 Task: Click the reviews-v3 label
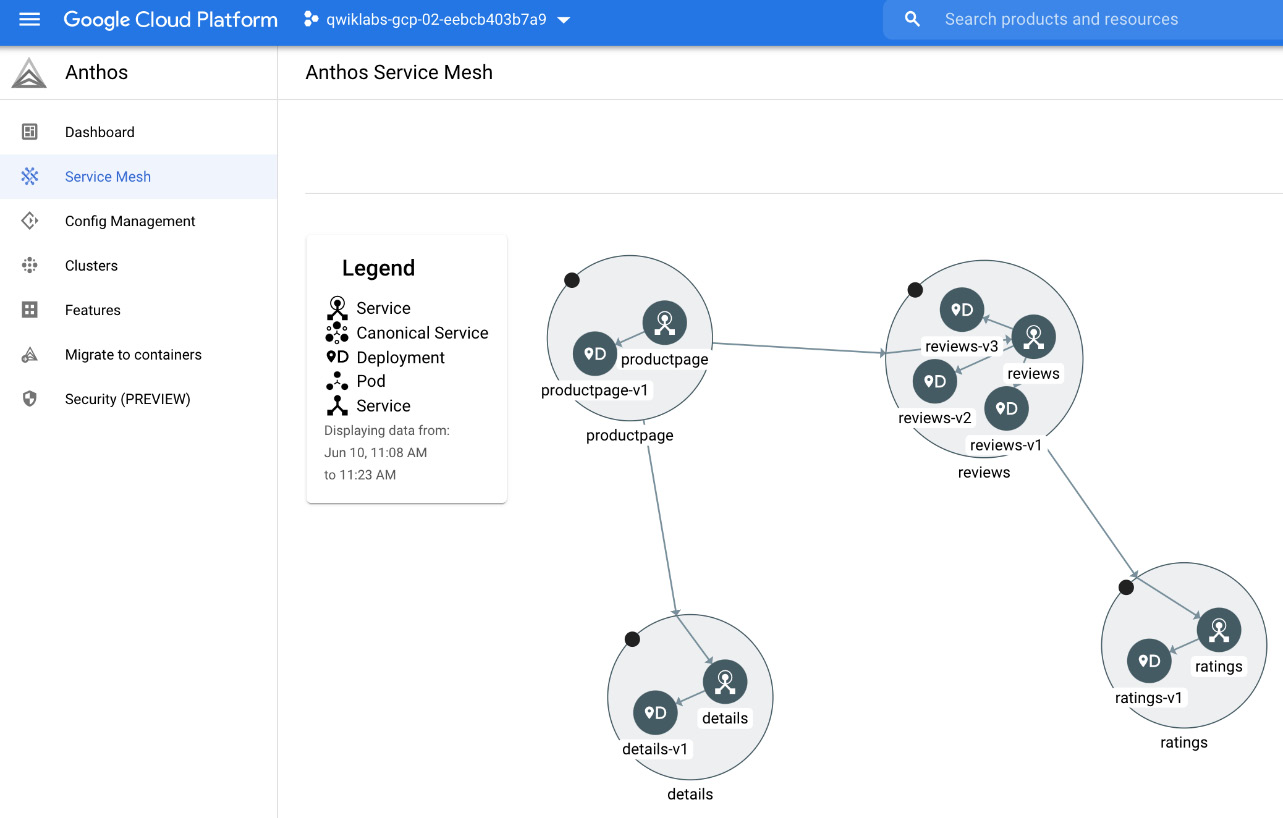point(962,346)
